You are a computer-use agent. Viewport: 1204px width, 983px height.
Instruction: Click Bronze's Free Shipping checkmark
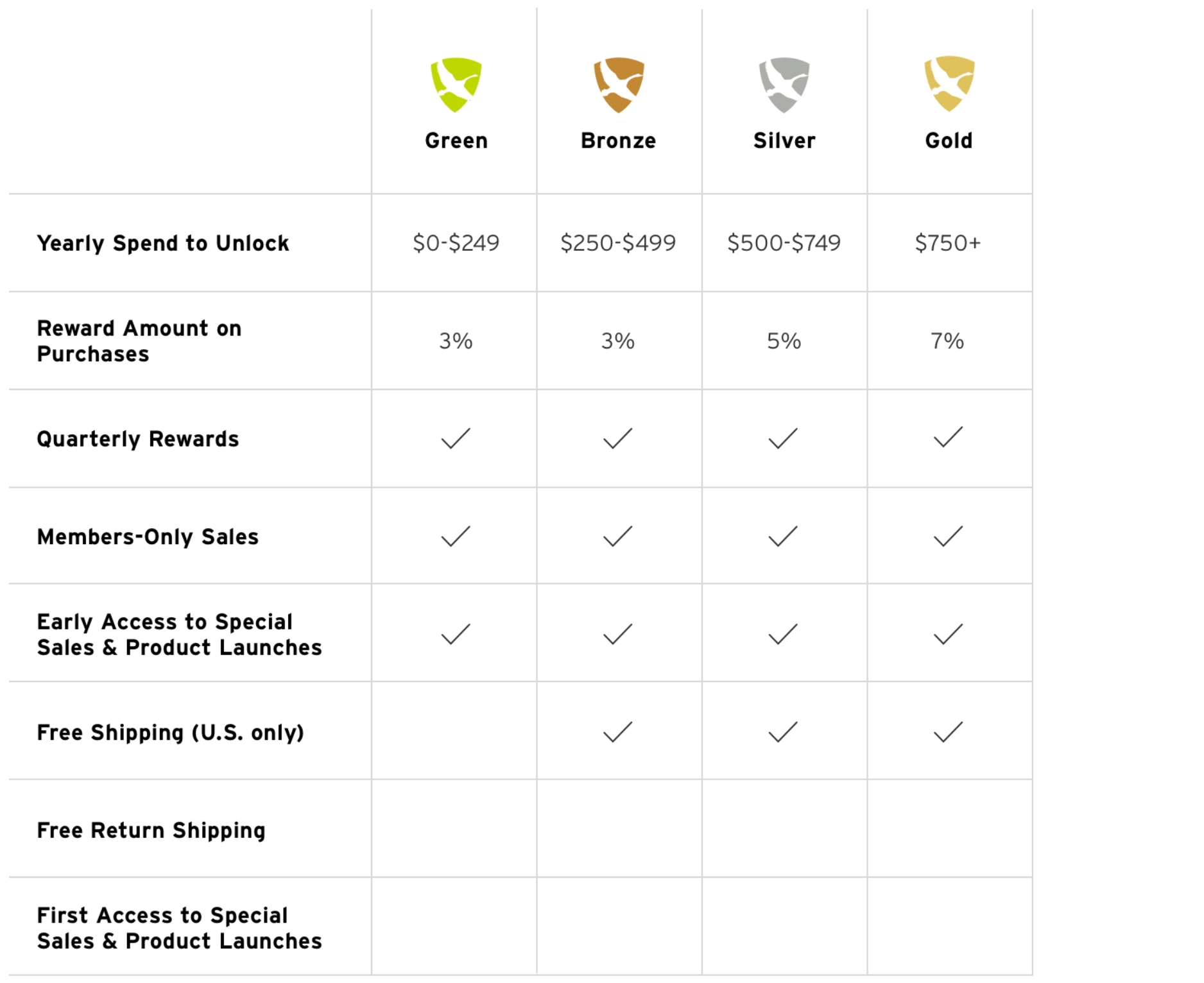[x=618, y=732]
